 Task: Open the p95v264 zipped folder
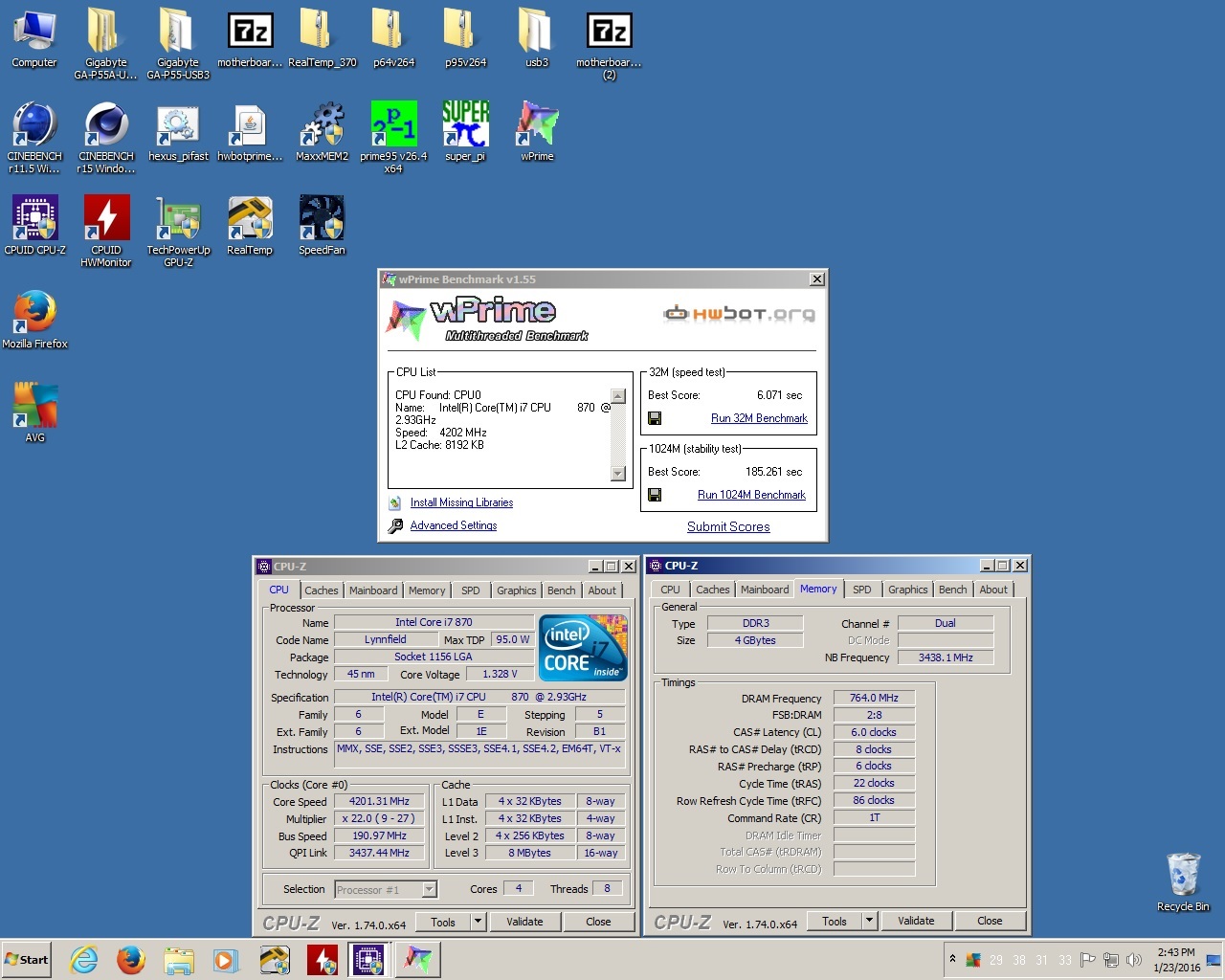pos(465,39)
